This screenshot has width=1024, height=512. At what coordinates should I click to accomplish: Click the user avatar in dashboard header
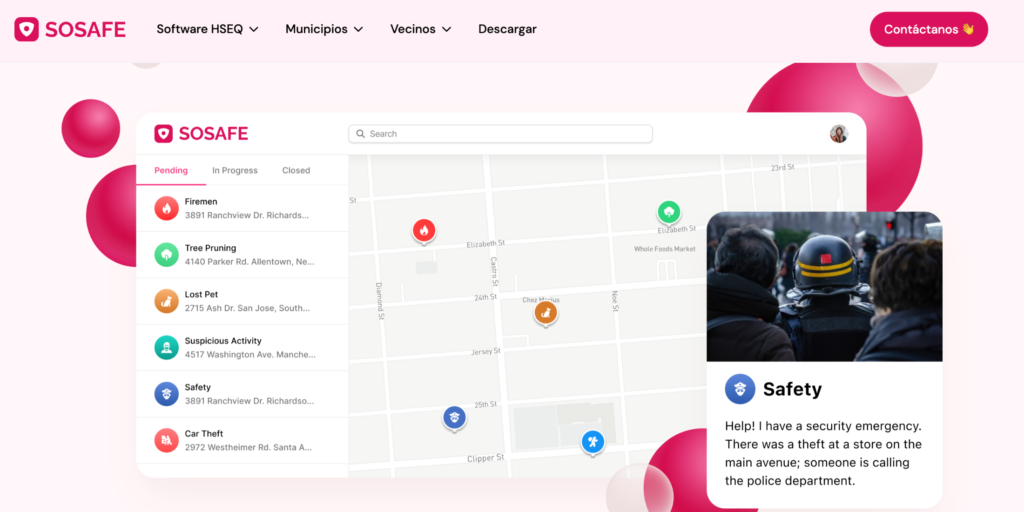click(x=839, y=134)
